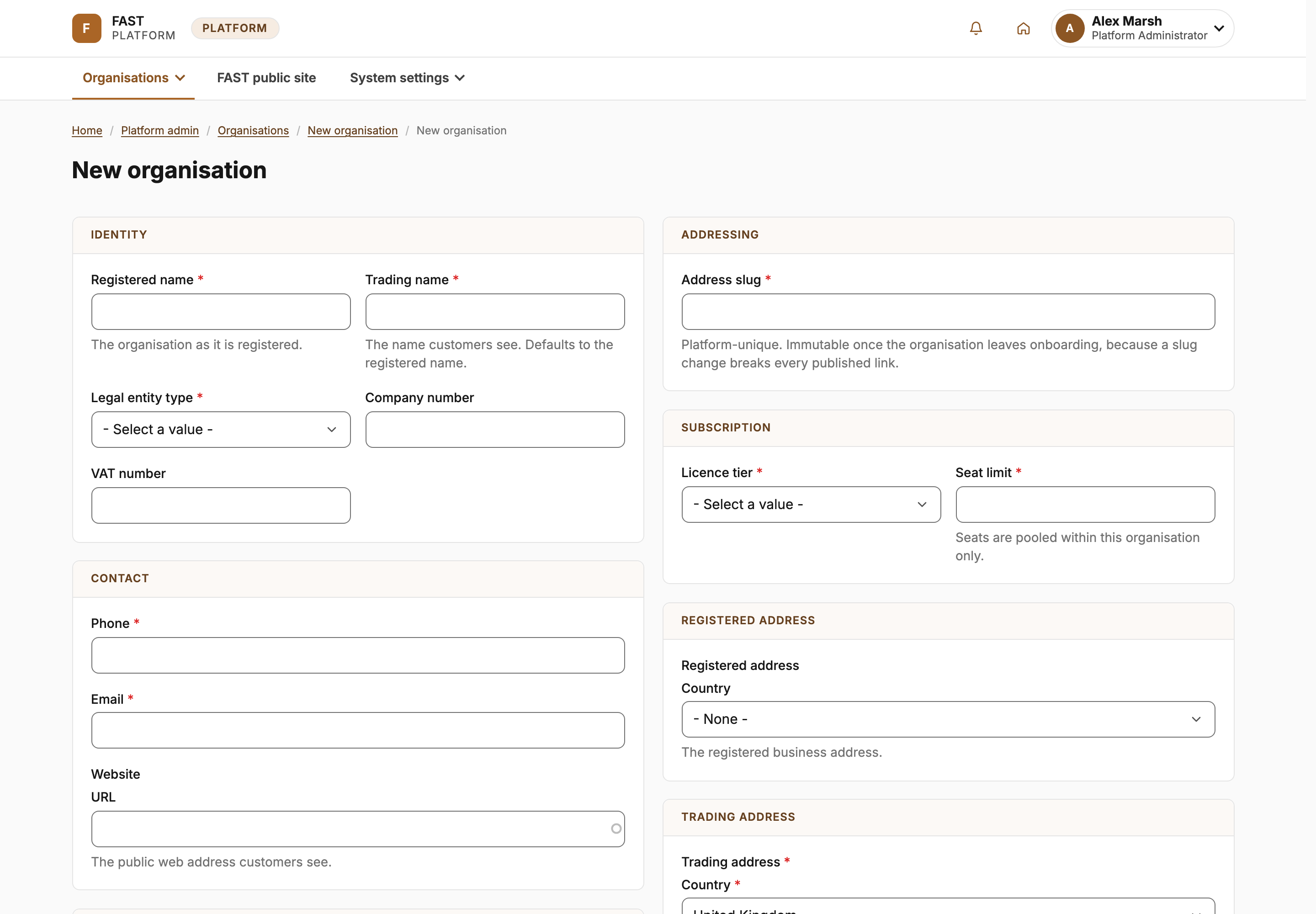The image size is (1316, 914).
Task: Focus the Registered name field
Action: [x=221, y=312]
